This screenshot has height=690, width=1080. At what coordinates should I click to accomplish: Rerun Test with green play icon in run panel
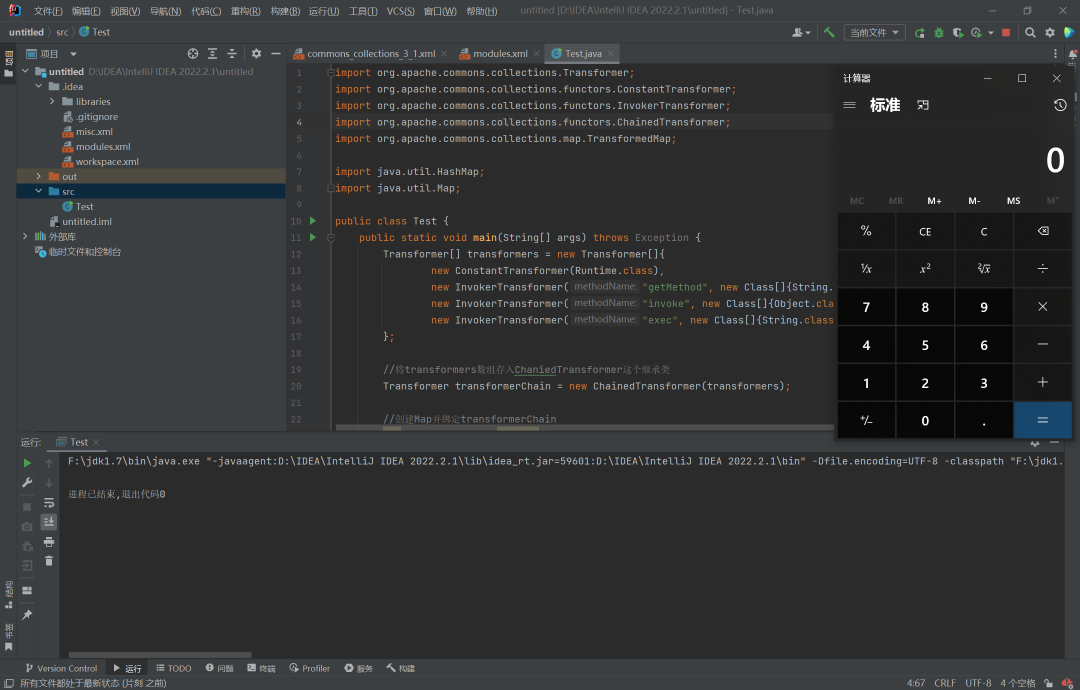[x=27, y=463]
